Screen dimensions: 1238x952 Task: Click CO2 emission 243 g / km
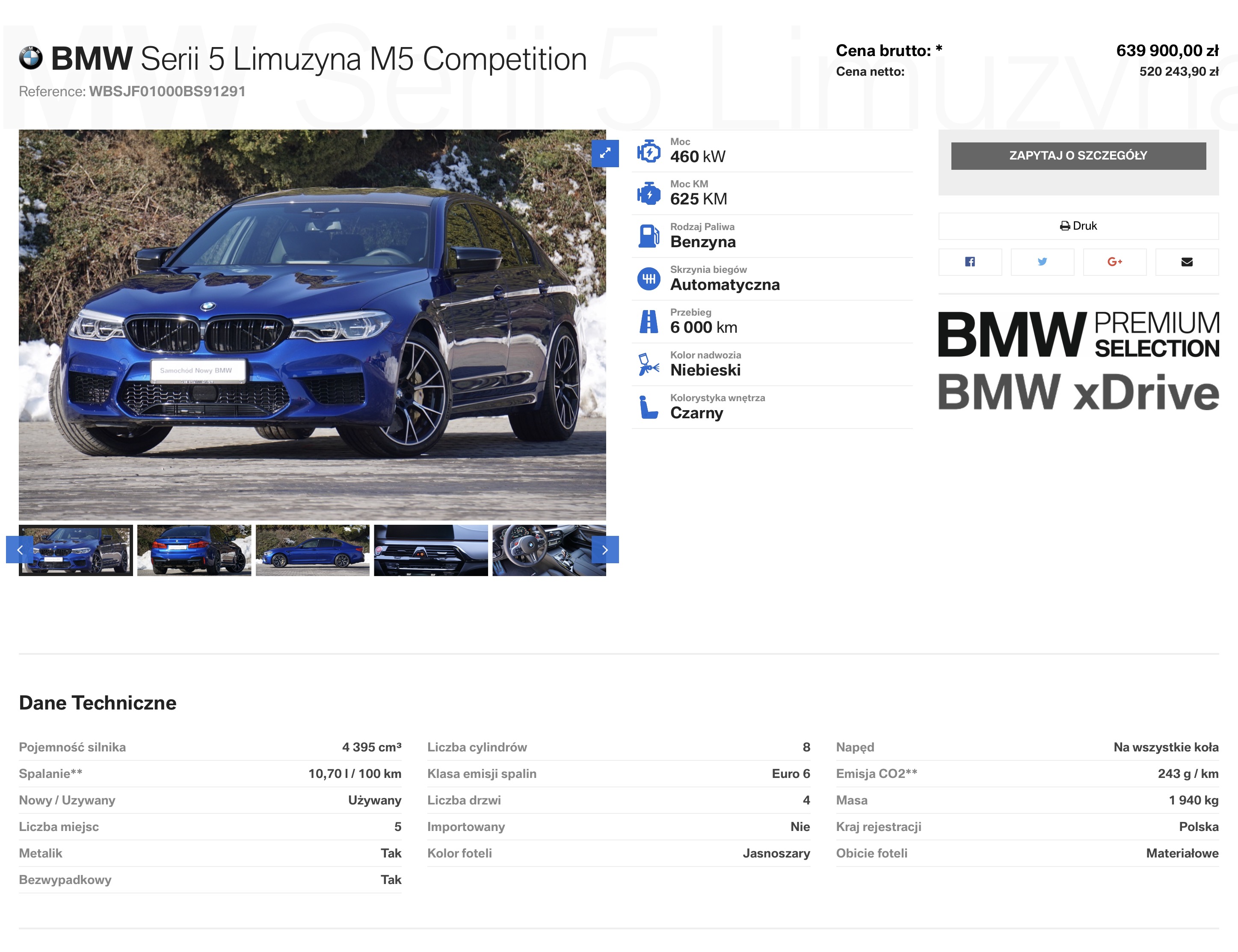1188,774
